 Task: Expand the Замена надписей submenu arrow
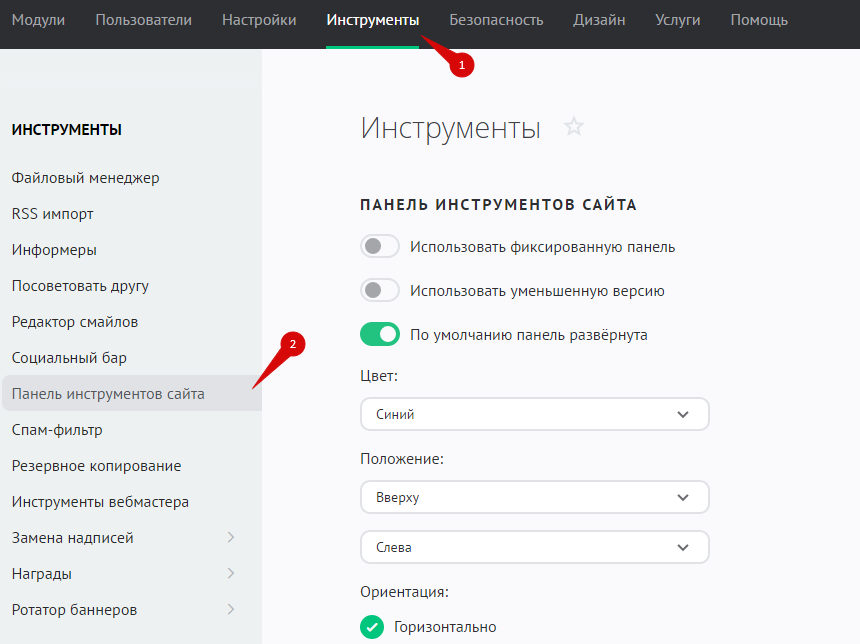pos(231,538)
